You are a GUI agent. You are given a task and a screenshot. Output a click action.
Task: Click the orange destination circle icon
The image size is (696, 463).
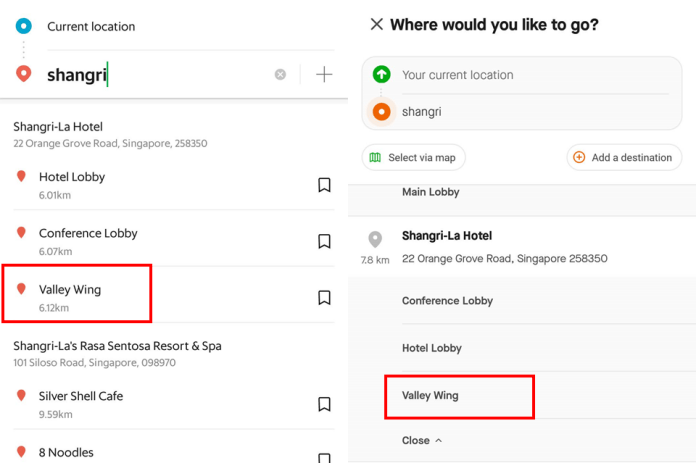(x=381, y=111)
